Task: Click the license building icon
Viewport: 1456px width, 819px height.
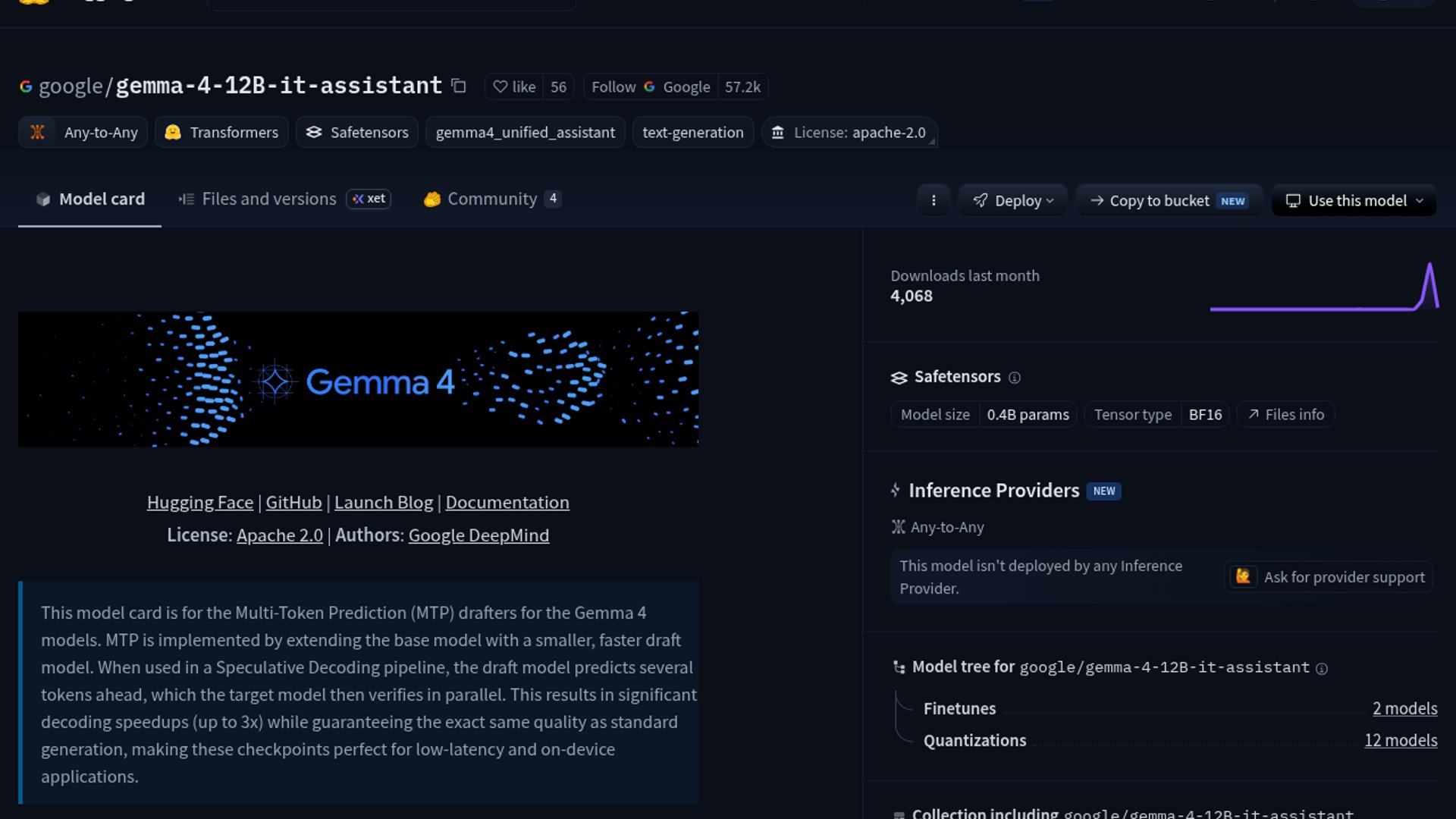Action: pyautogui.click(x=778, y=133)
